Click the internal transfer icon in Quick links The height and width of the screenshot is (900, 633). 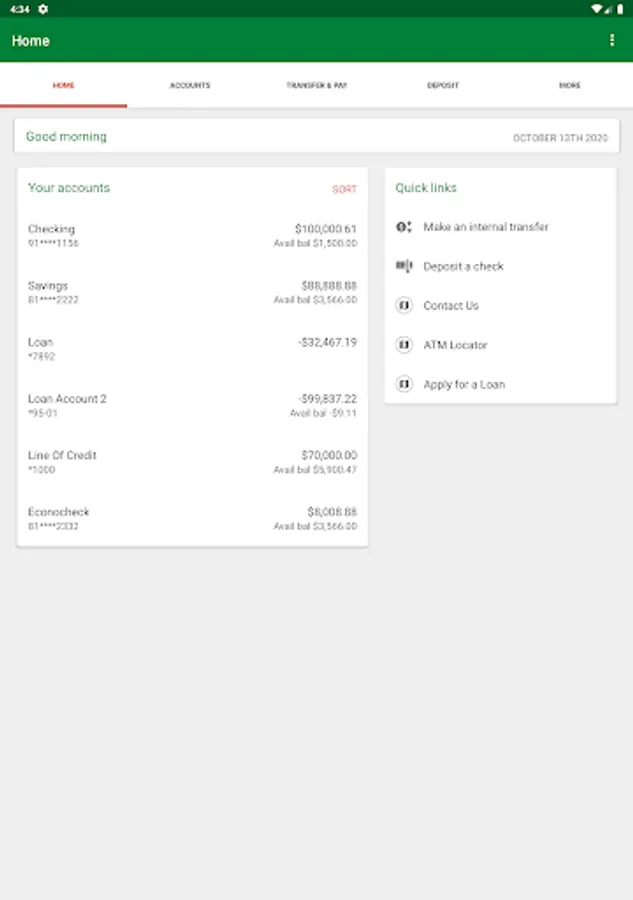point(404,227)
